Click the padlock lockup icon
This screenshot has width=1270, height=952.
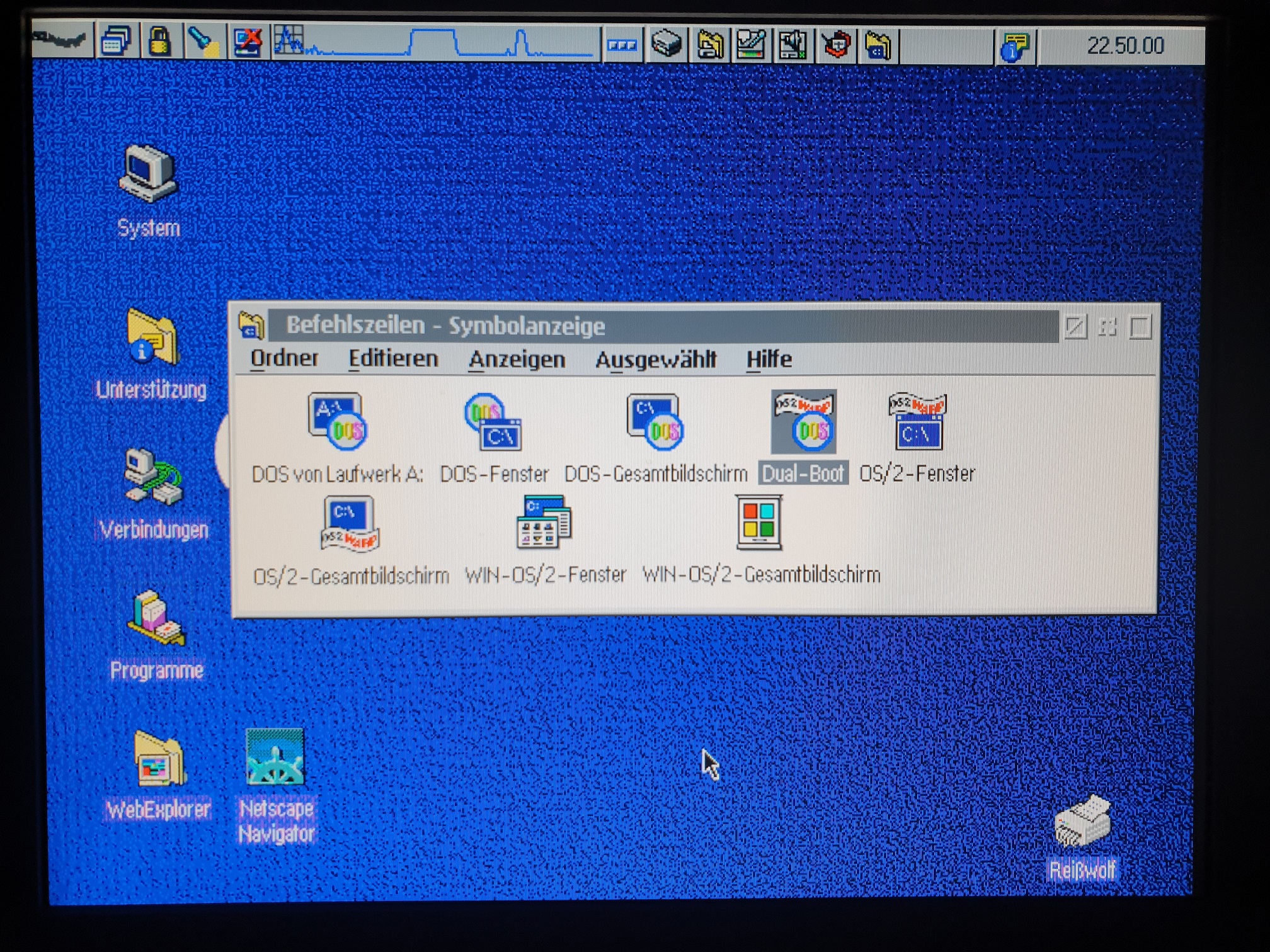[x=159, y=42]
